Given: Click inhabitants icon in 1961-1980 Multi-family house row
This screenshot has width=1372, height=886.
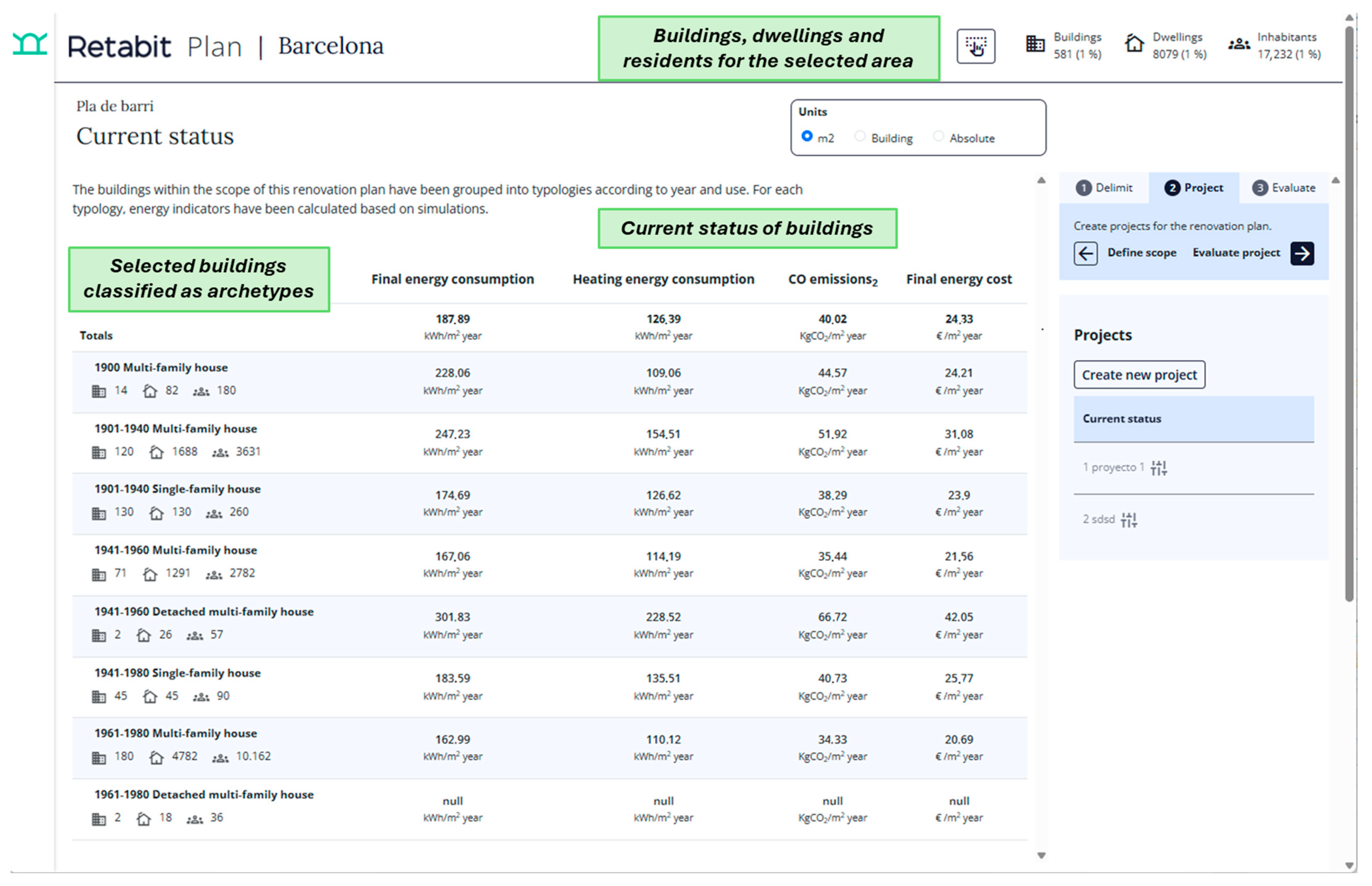Looking at the screenshot, I should point(220,758).
